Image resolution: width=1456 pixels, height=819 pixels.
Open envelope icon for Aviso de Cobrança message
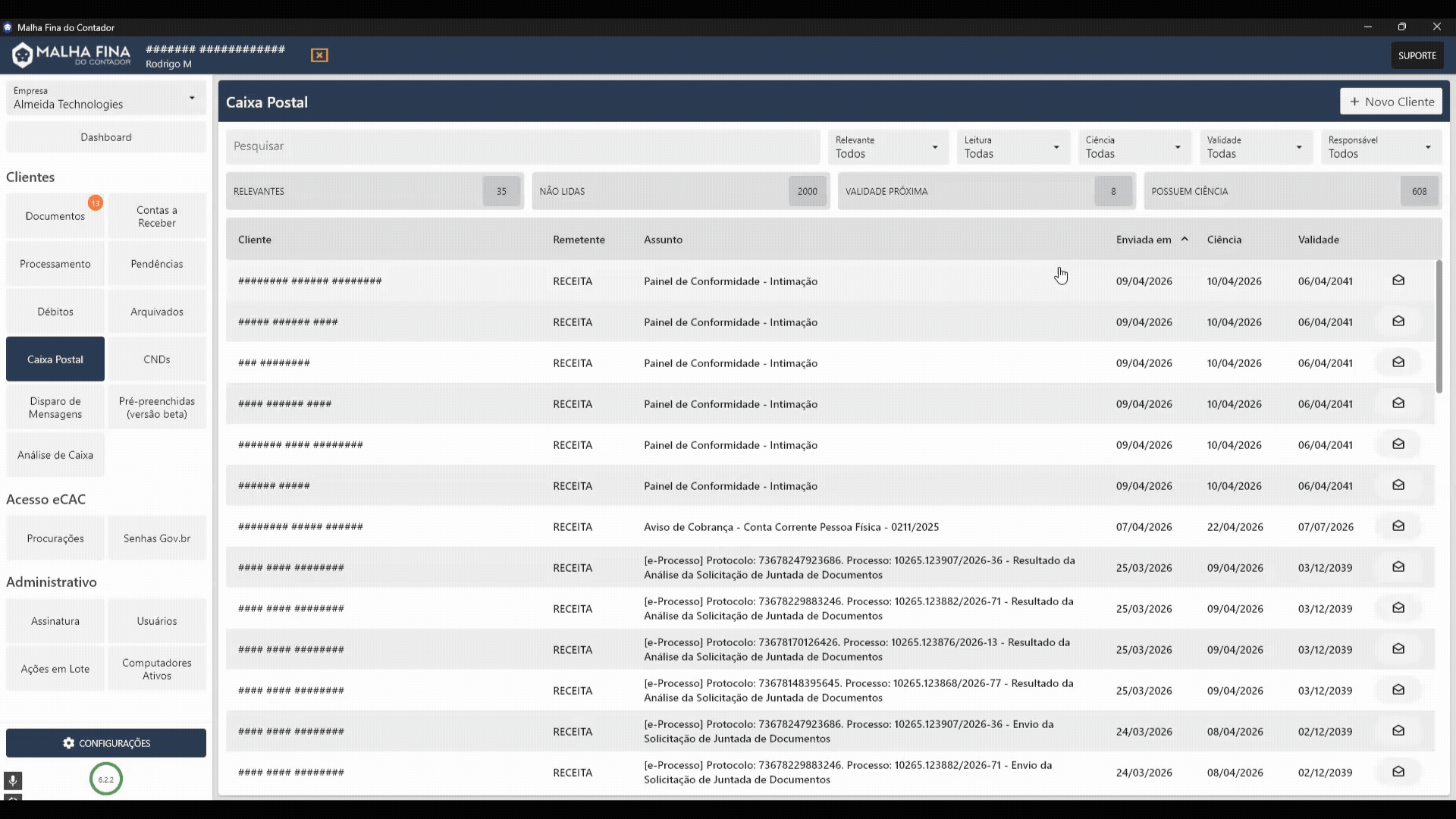coord(1398,526)
